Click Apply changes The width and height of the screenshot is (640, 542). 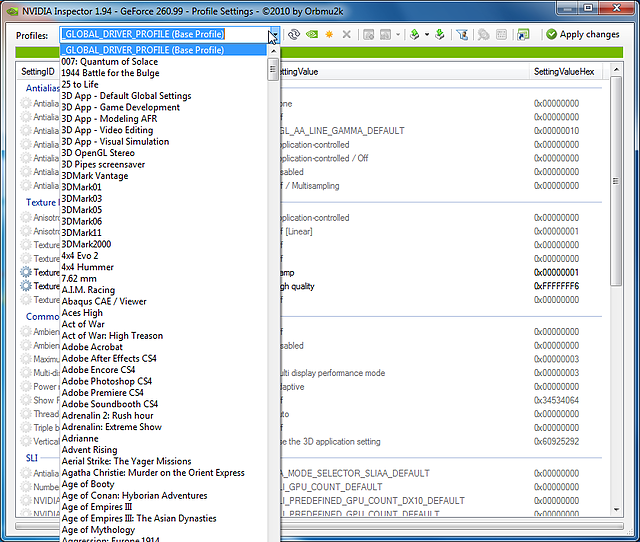point(583,35)
